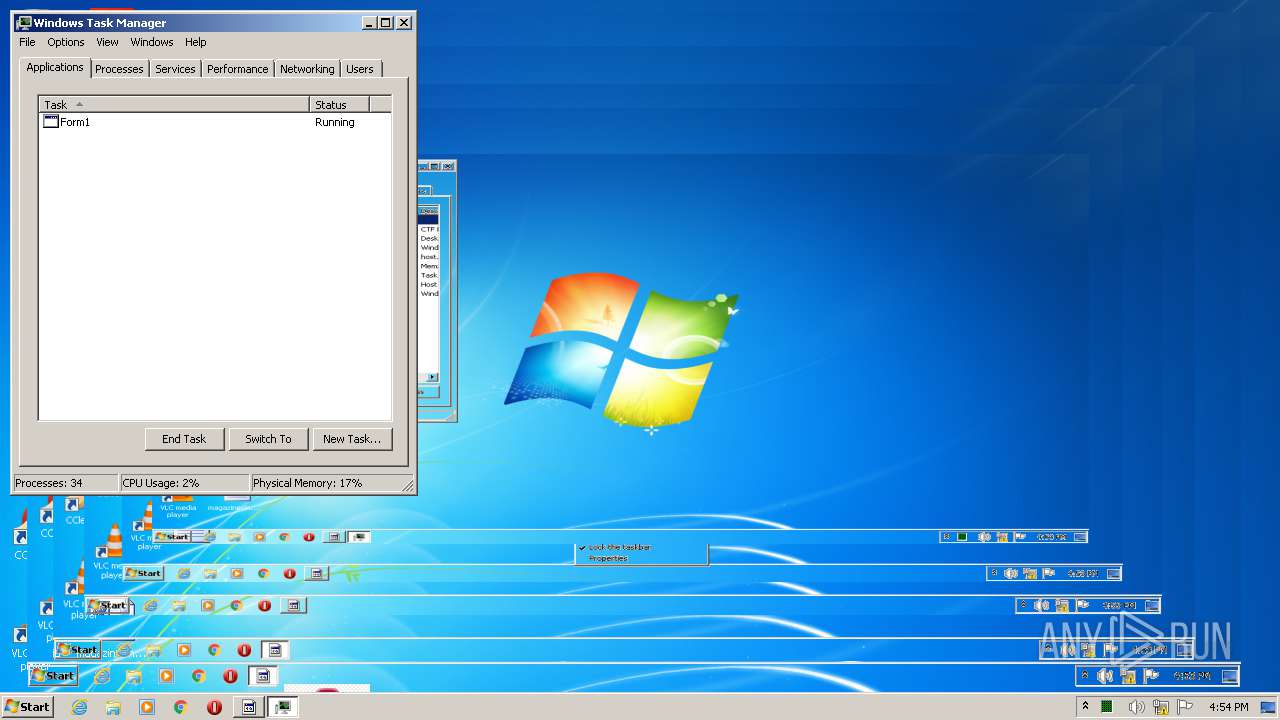
Task: Click the Task Manager resize grip corner
Action: pyautogui.click(x=407, y=485)
